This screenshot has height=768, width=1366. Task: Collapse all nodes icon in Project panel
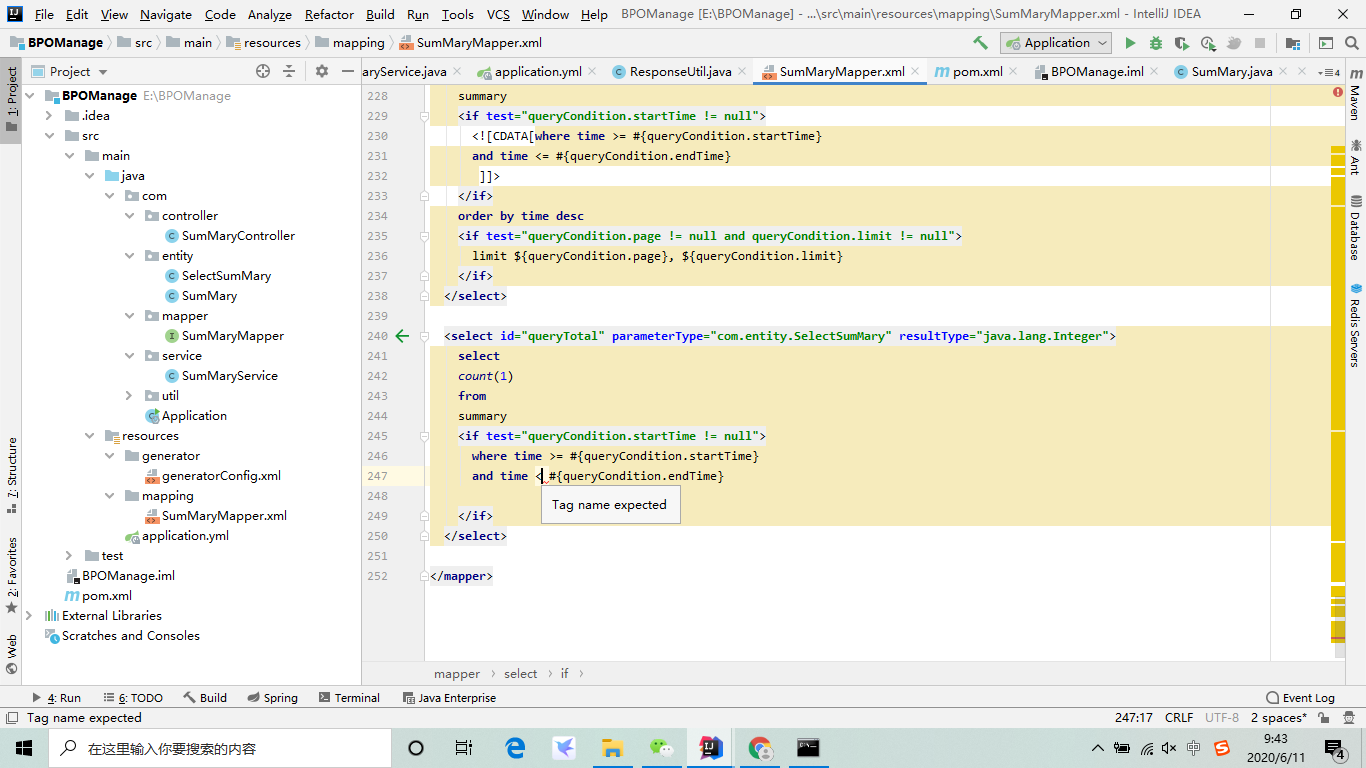[289, 71]
